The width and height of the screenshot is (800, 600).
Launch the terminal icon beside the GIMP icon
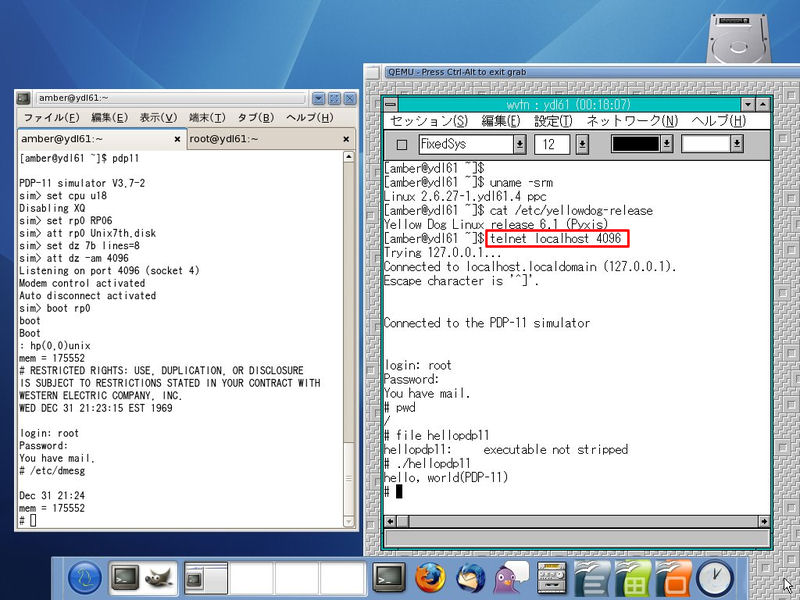[124, 578]
